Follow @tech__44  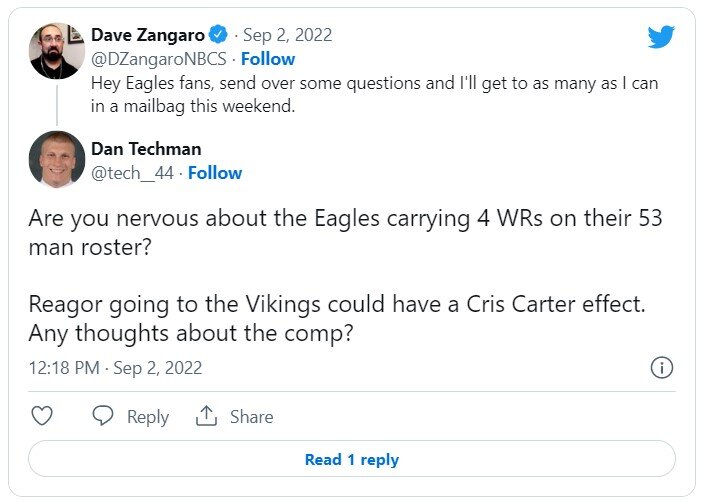[215, 173]
